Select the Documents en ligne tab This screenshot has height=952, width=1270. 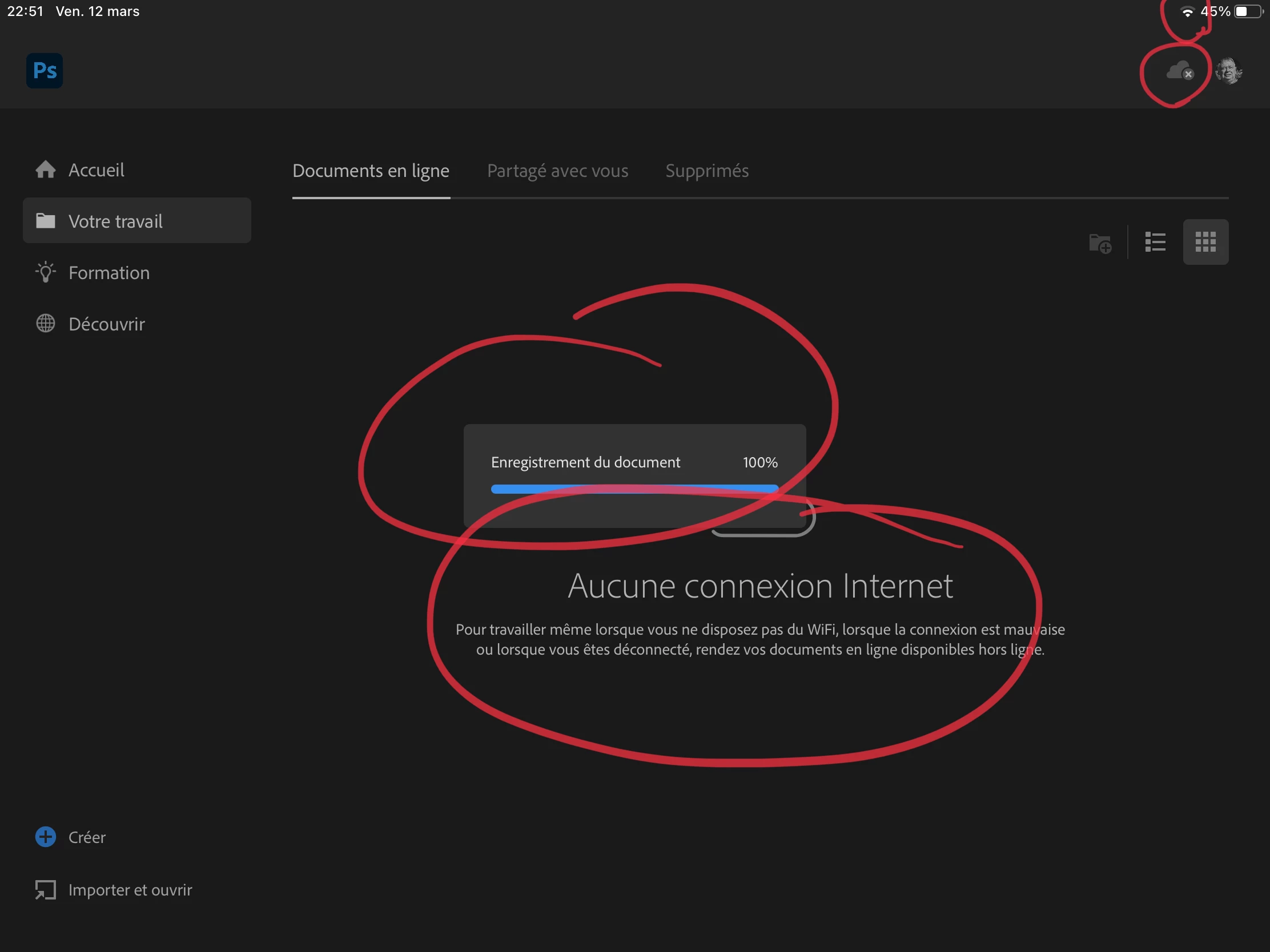pyautogui.click(x=371, y=171)
